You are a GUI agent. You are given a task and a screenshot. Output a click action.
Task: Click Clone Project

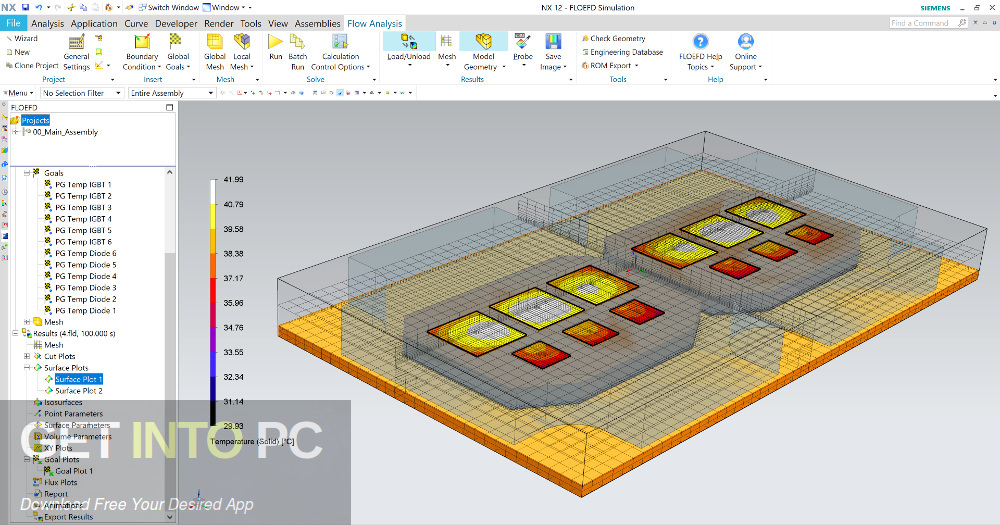click(32, 66)
